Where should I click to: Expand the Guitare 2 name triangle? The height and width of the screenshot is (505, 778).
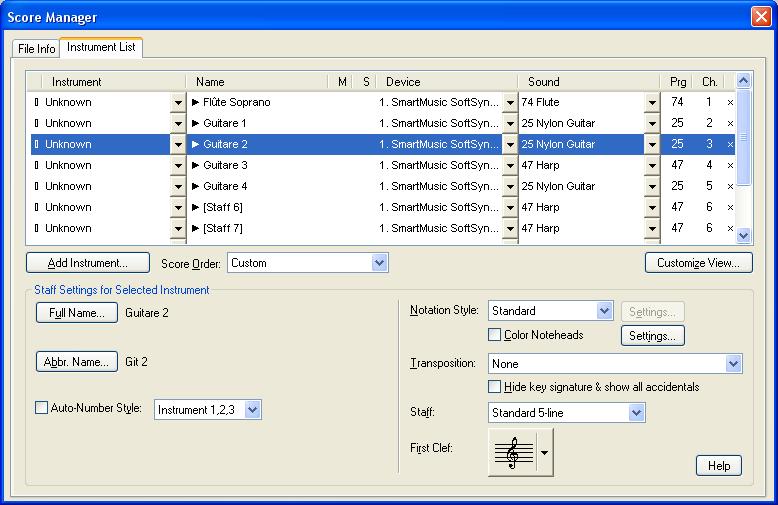[195, 144]
